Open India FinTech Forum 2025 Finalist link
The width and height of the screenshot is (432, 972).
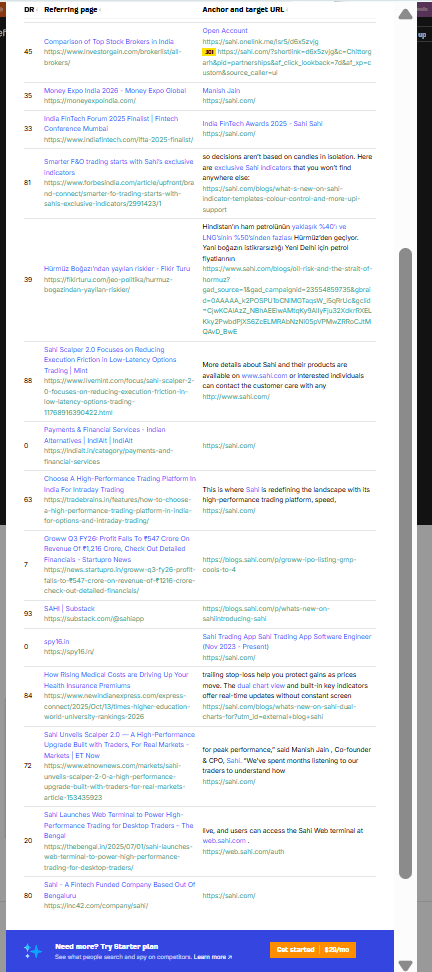pos(110,123)
